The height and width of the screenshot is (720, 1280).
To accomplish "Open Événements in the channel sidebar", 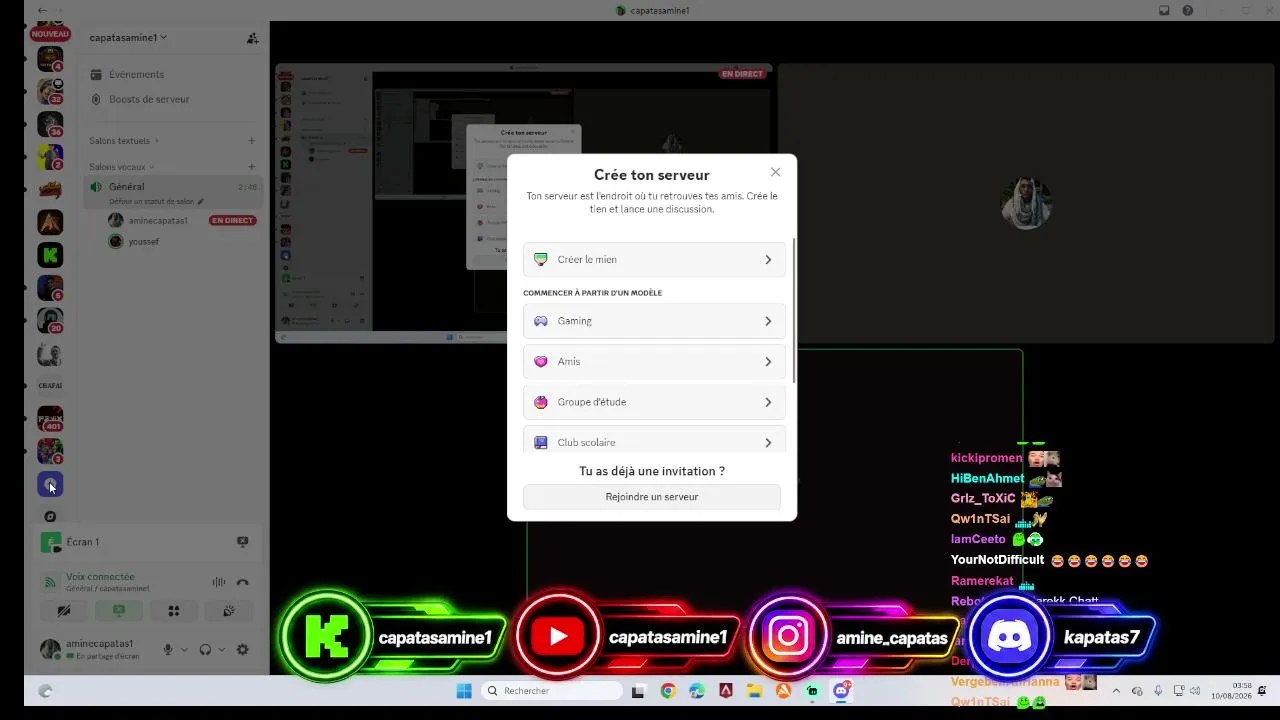I will [136, 74].
